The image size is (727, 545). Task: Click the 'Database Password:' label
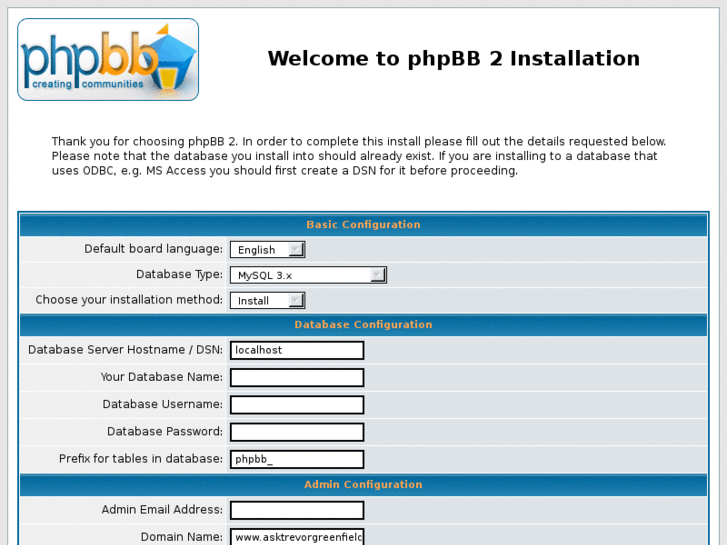165,431
